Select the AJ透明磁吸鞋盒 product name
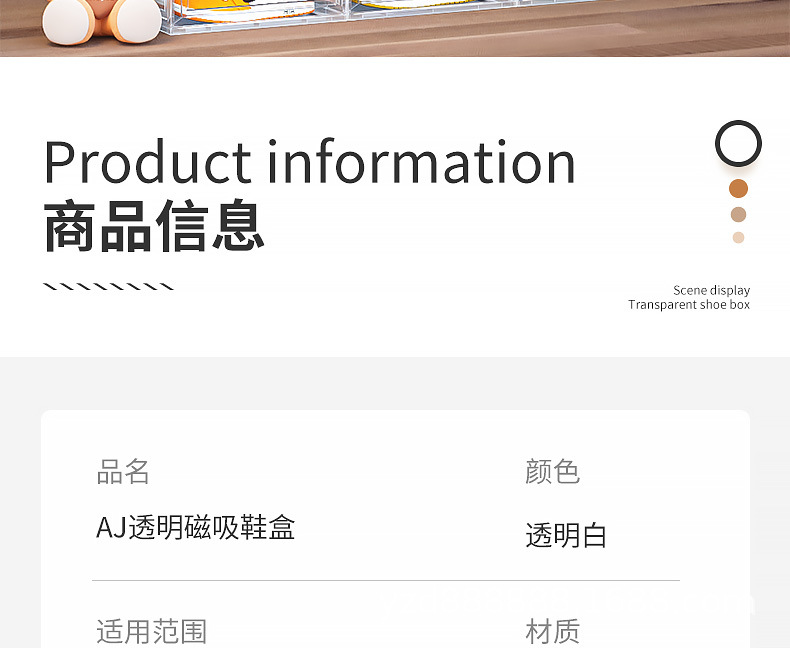Screen dimensions: 790x648 [195, 528]
